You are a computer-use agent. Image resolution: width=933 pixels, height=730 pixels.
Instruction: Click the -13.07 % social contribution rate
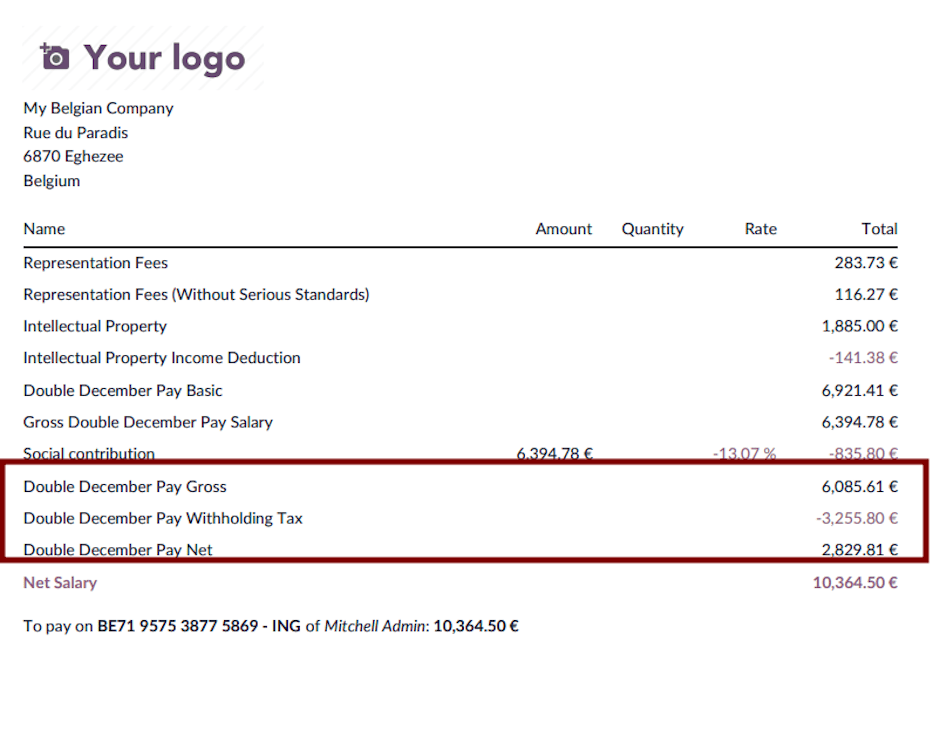coord(744,454)
